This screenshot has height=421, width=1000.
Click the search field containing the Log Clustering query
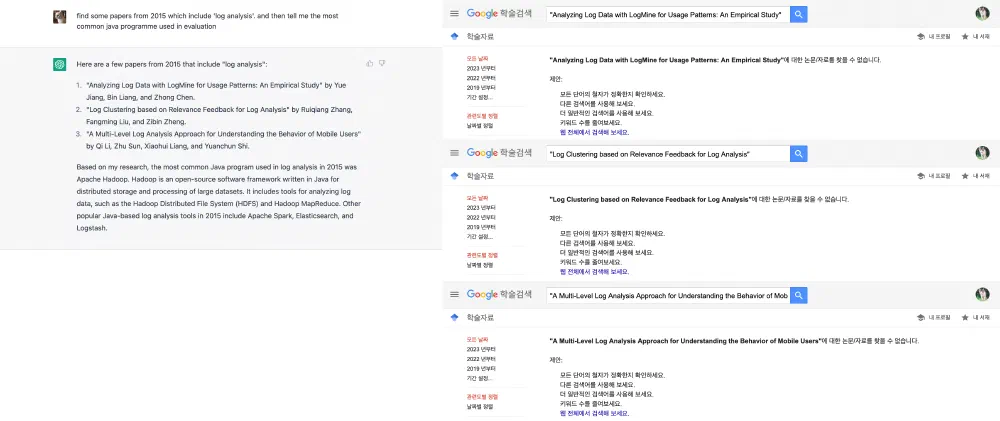667,154
